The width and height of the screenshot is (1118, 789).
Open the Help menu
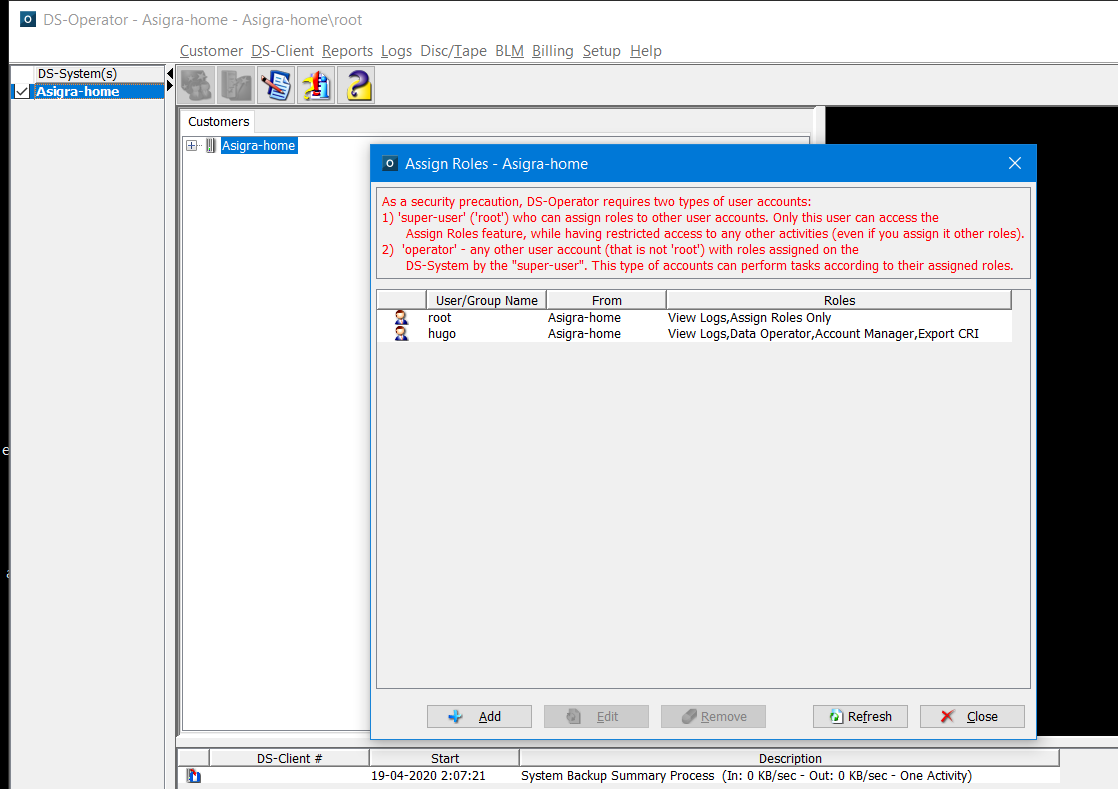646,51
